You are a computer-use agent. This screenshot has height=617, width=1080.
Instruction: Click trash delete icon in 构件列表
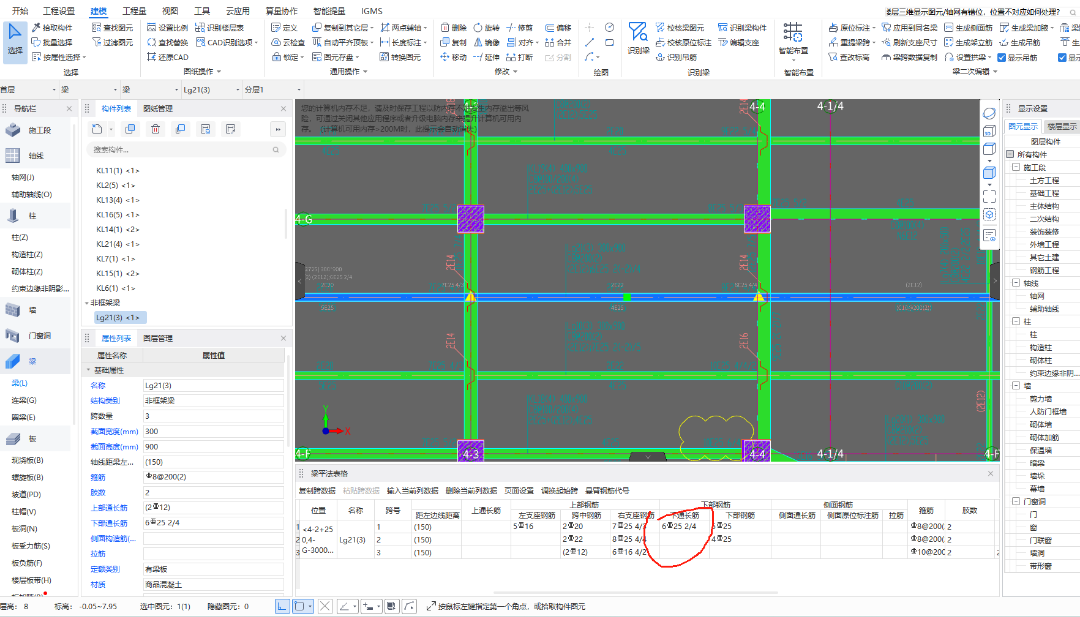coord(156,129)
